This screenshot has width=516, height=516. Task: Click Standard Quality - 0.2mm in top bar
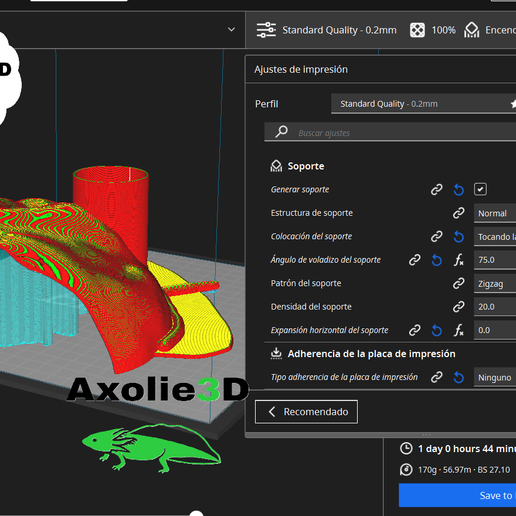coord(339,30)
